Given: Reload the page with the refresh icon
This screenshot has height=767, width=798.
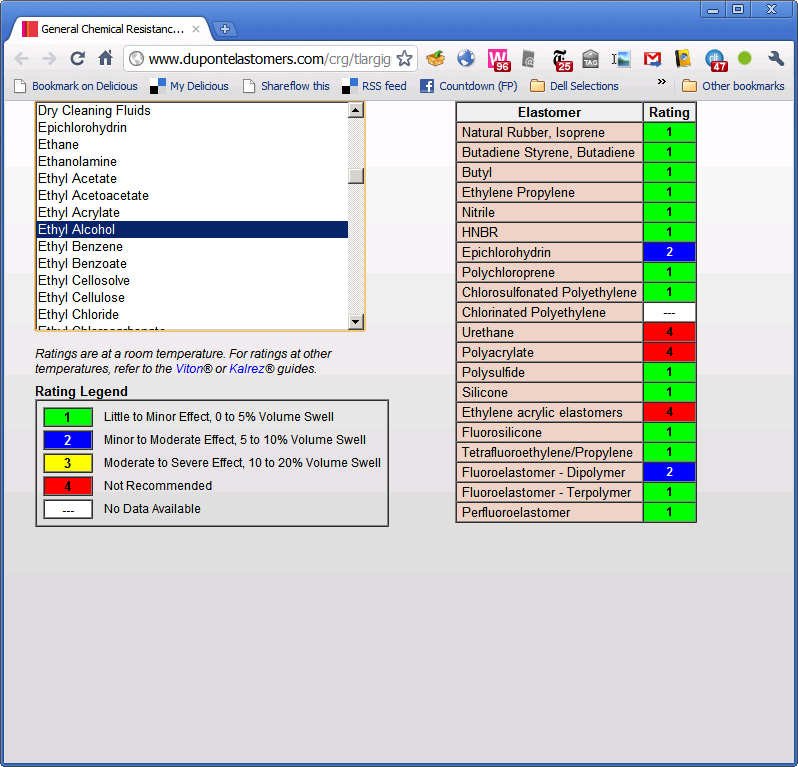Looking at the screenshot, I should tap(77, 59).
